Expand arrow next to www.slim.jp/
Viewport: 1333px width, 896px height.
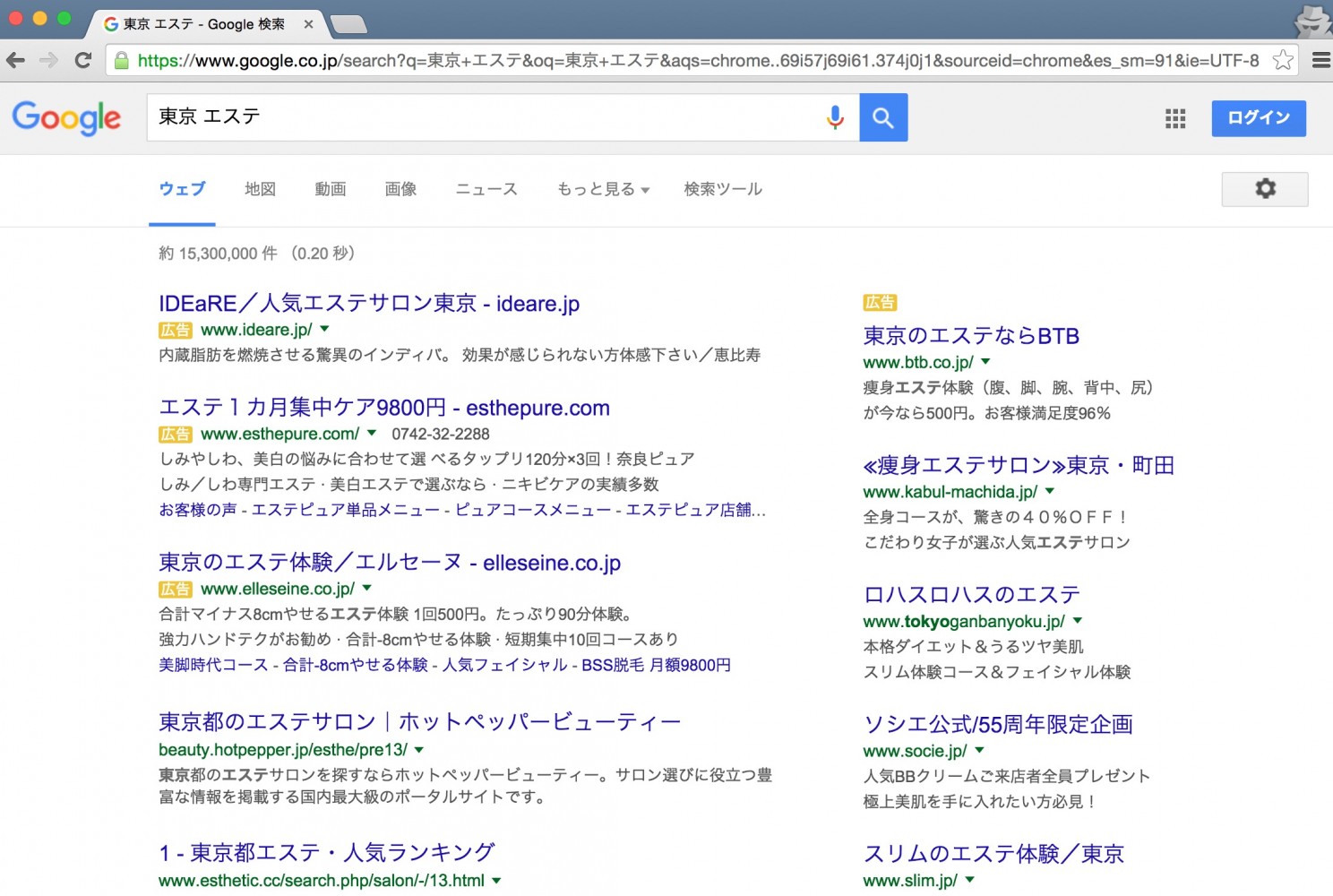point(969,880)
